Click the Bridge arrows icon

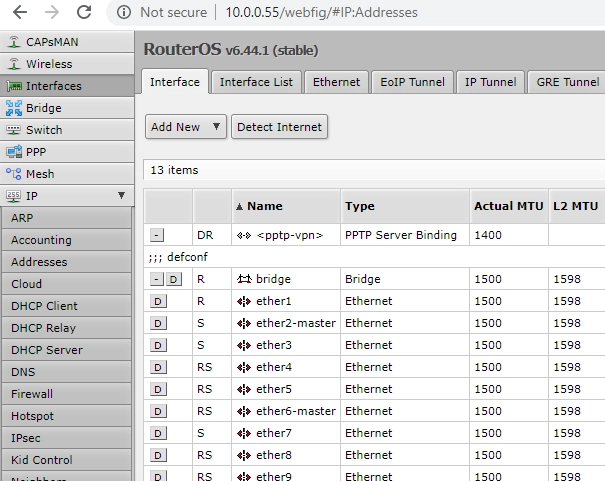(14, 108)
